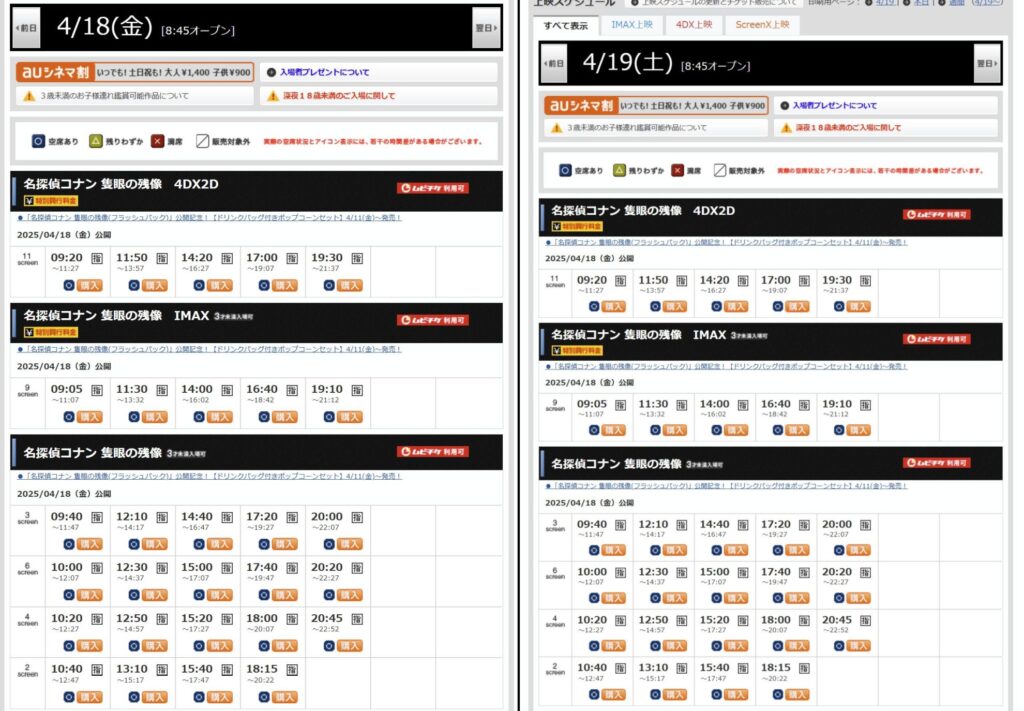On 4/19, click seat map icon beside 09:20
This screenshot has height=711, width=1024.
[x=620, y=281]
